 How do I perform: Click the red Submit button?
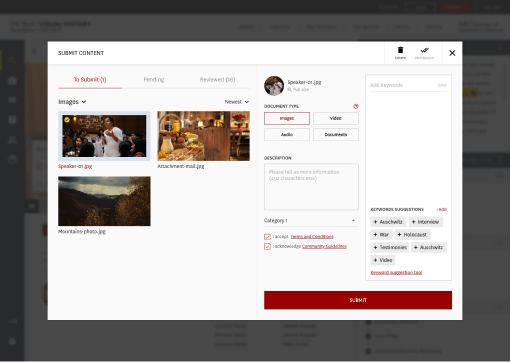click(358, 300)
